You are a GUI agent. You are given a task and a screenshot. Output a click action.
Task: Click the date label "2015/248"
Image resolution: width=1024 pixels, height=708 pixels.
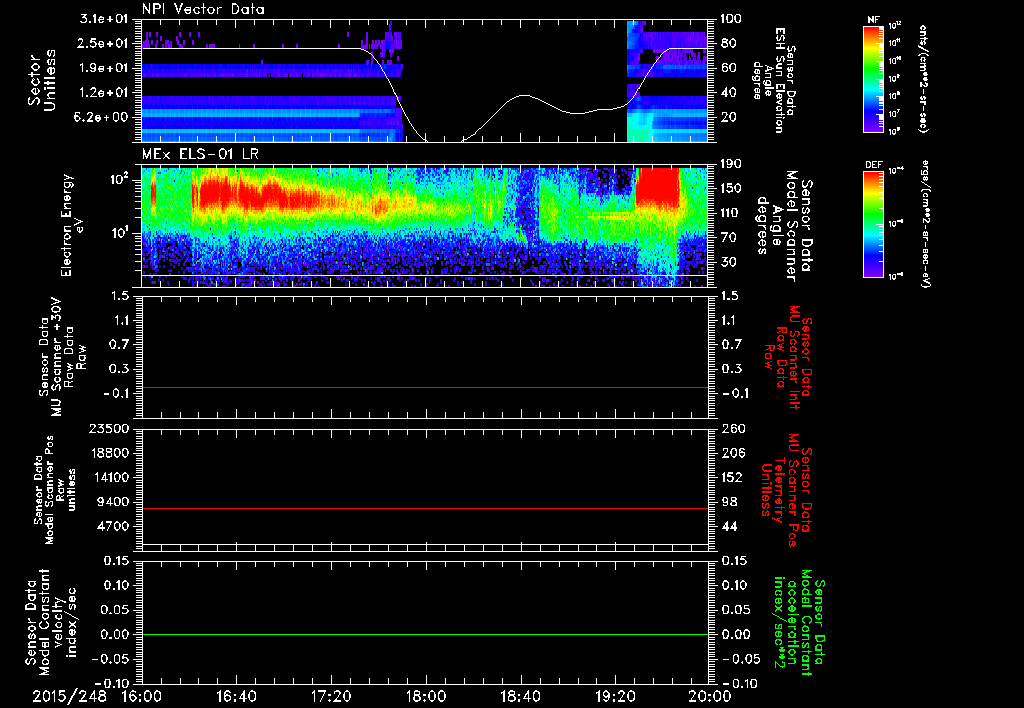click(69, 696)
